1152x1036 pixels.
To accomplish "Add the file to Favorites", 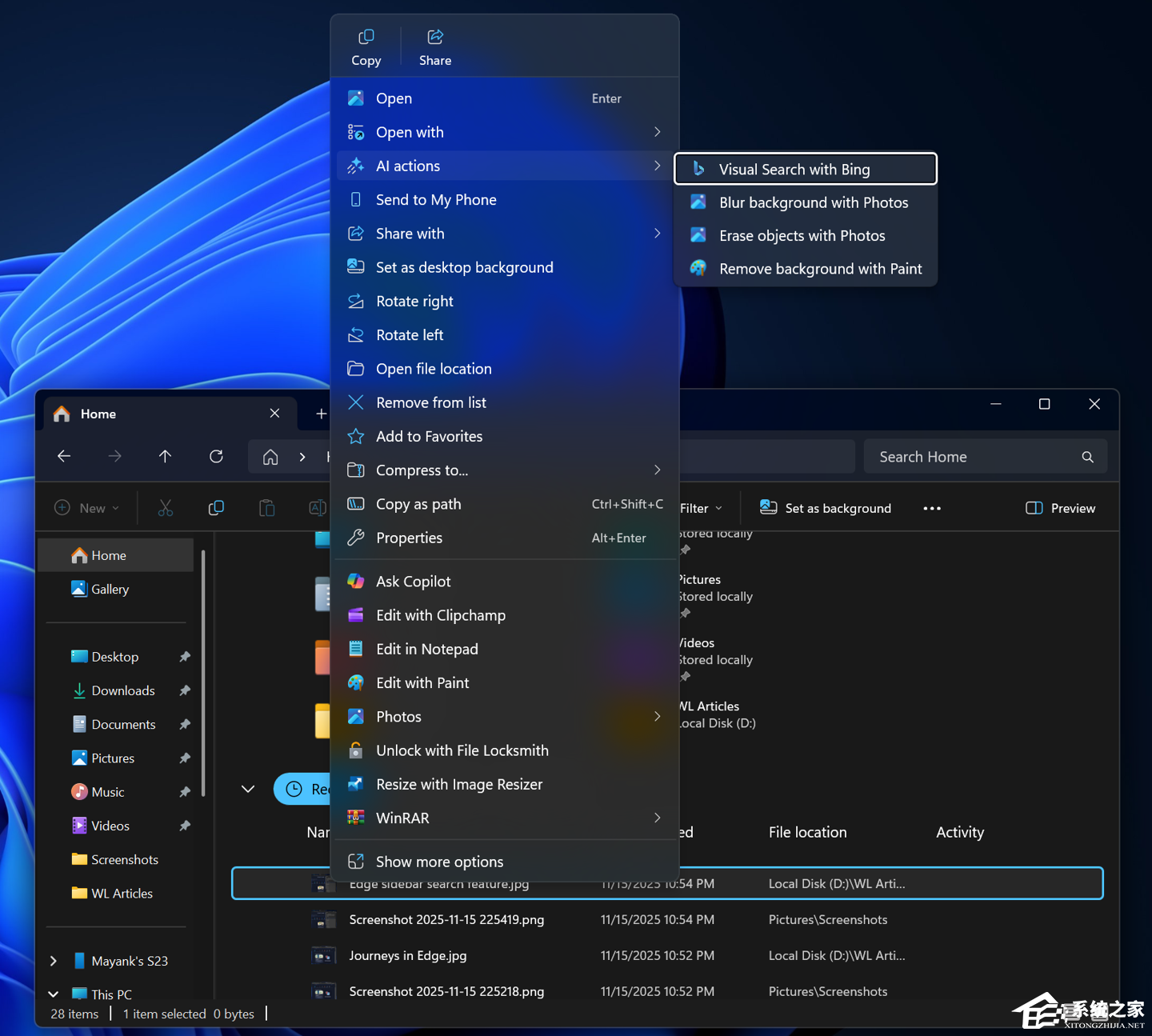I will 505,437.
